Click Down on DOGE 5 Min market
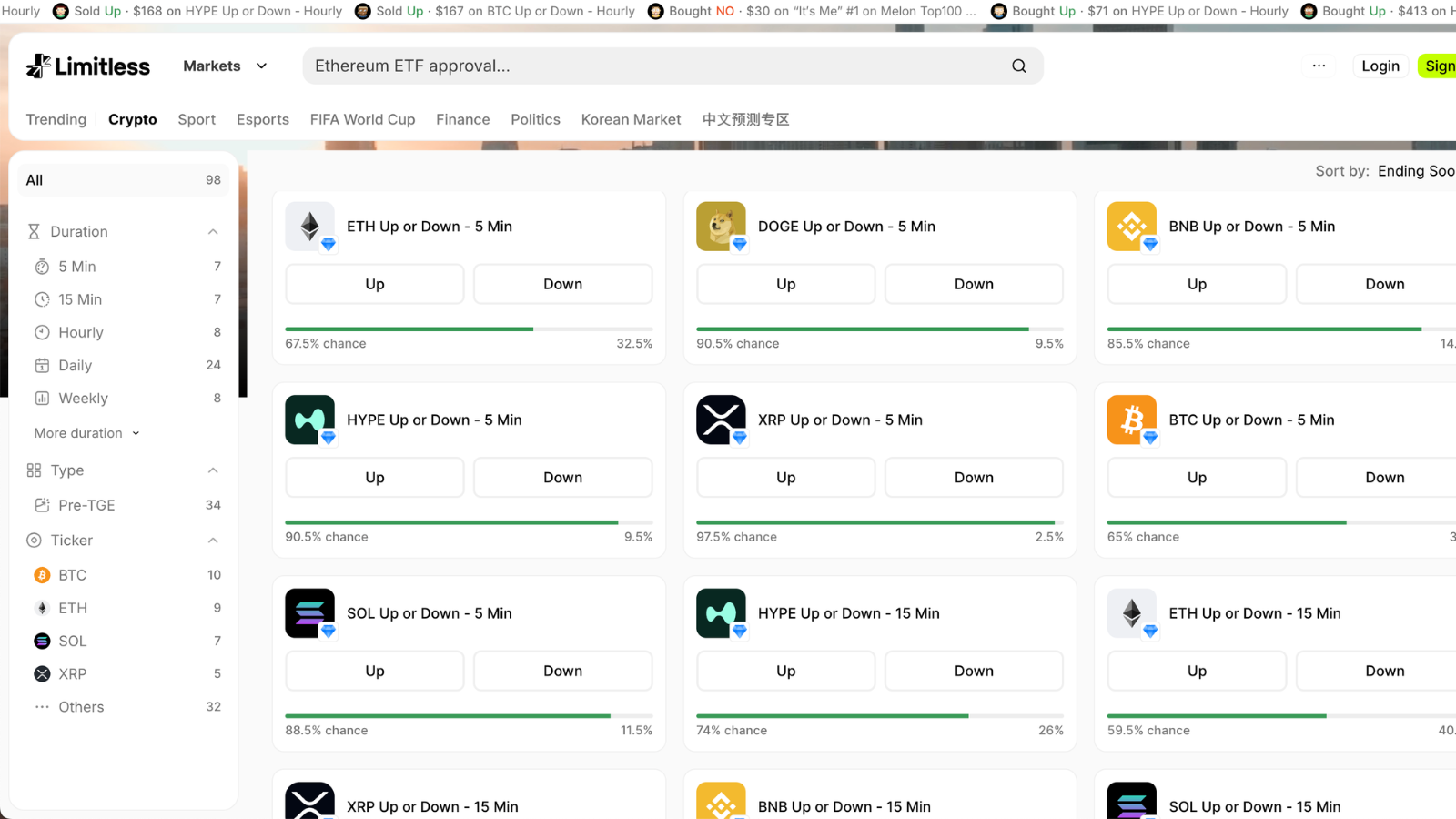 click(x=974, y=284)
